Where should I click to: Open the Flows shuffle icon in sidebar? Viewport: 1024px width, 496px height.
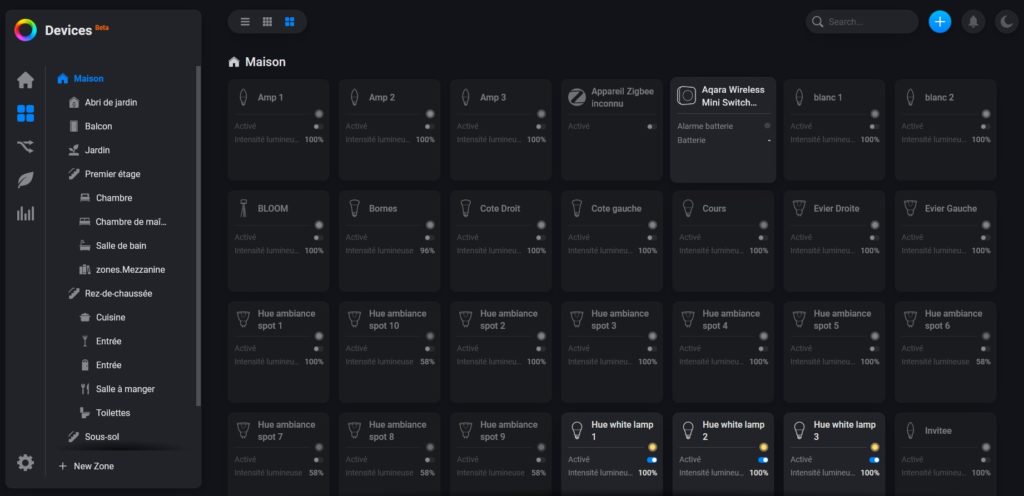pyautogui.click(x=25, y=147)
